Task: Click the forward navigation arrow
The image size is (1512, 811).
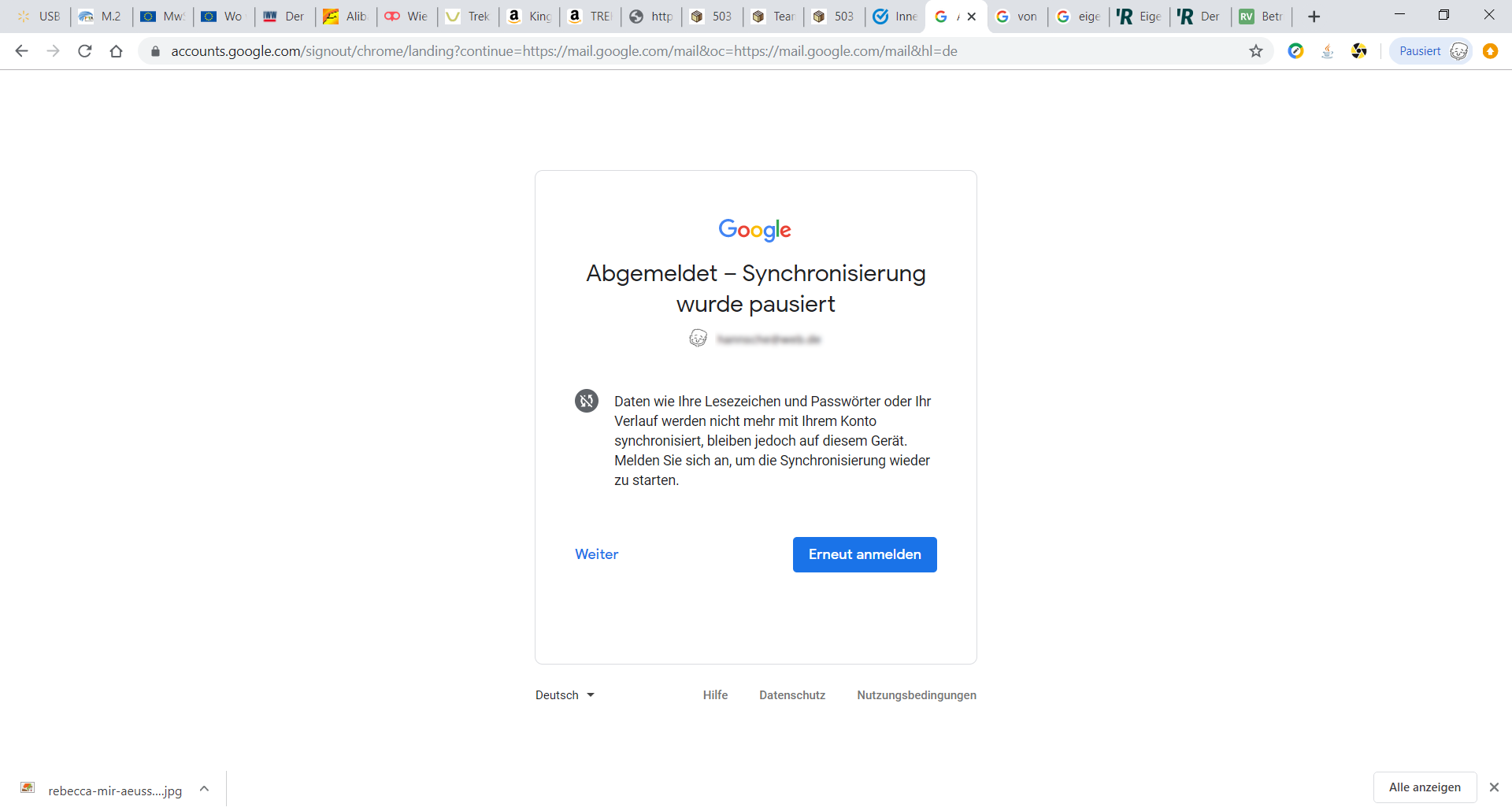Action: click(53, 51)
